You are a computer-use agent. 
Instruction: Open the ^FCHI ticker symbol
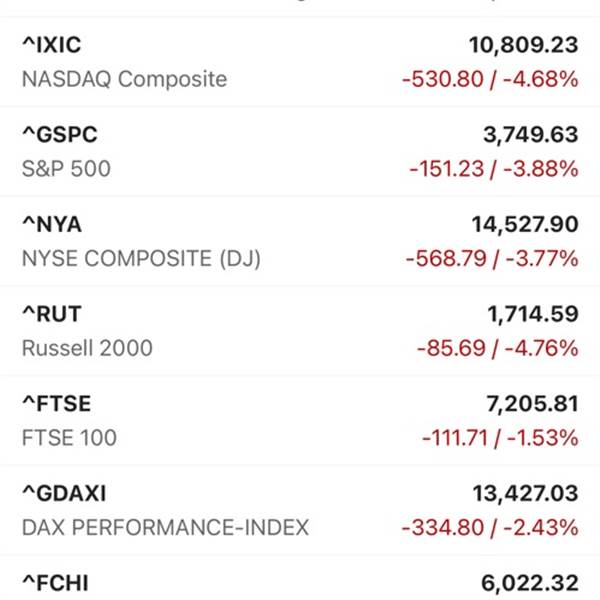(x=55, y=583)
